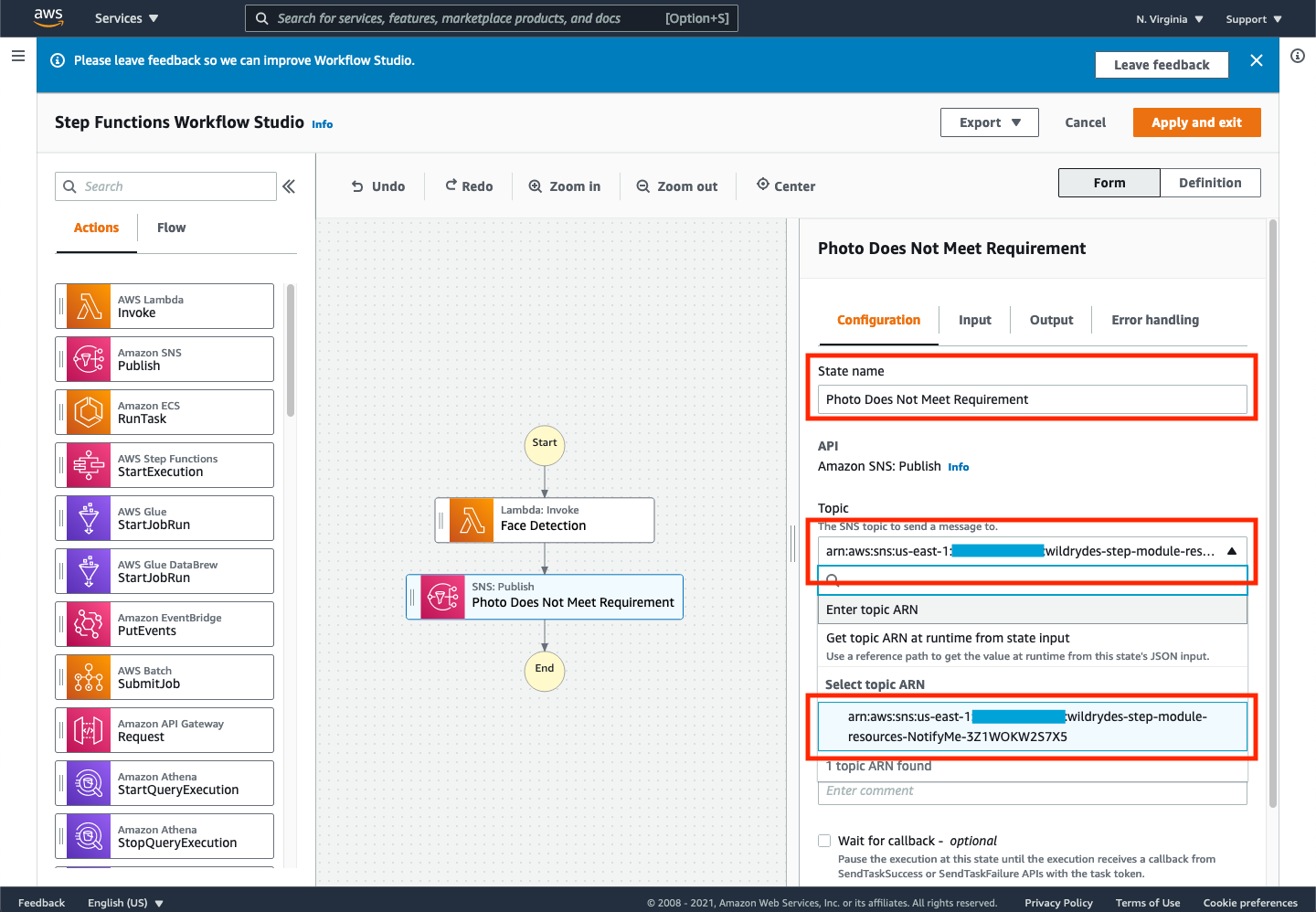Focus the AWS services search box
Image resolution: width=1316 pixels, height=912 pixels.
click(492, 18)
